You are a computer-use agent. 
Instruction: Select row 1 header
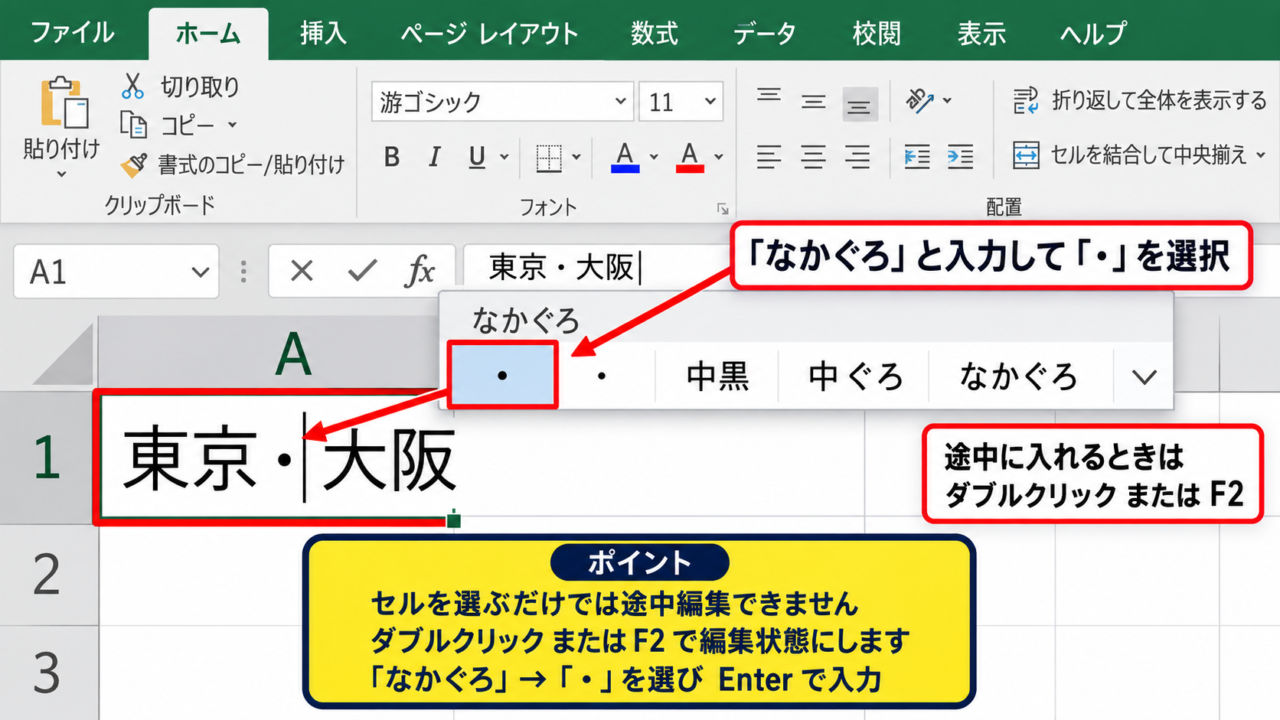[x=47, y=457]
